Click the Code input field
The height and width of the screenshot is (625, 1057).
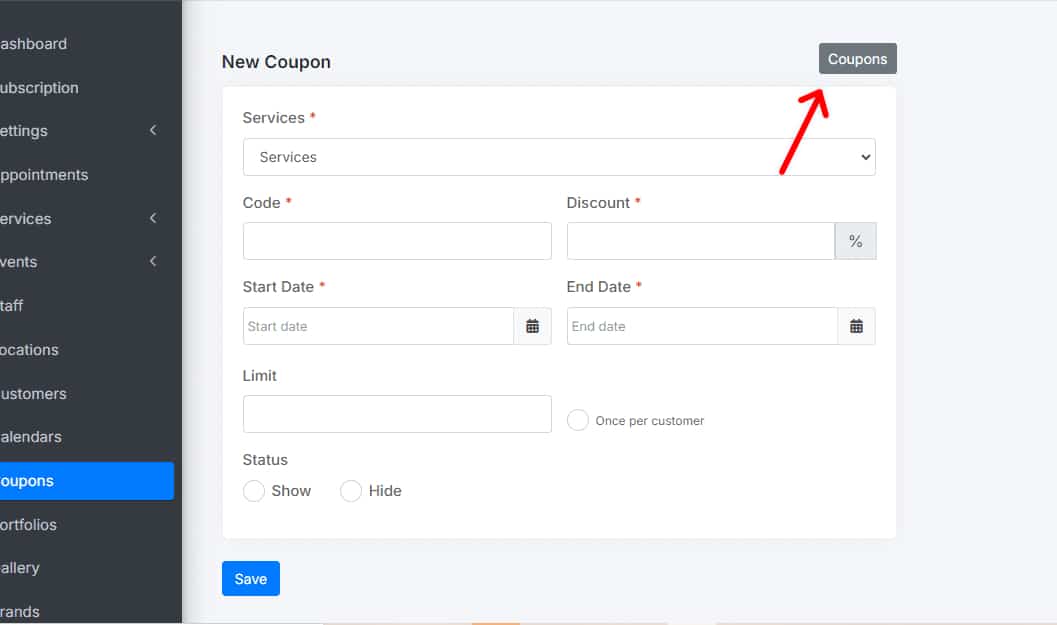[x=397, y=241]
